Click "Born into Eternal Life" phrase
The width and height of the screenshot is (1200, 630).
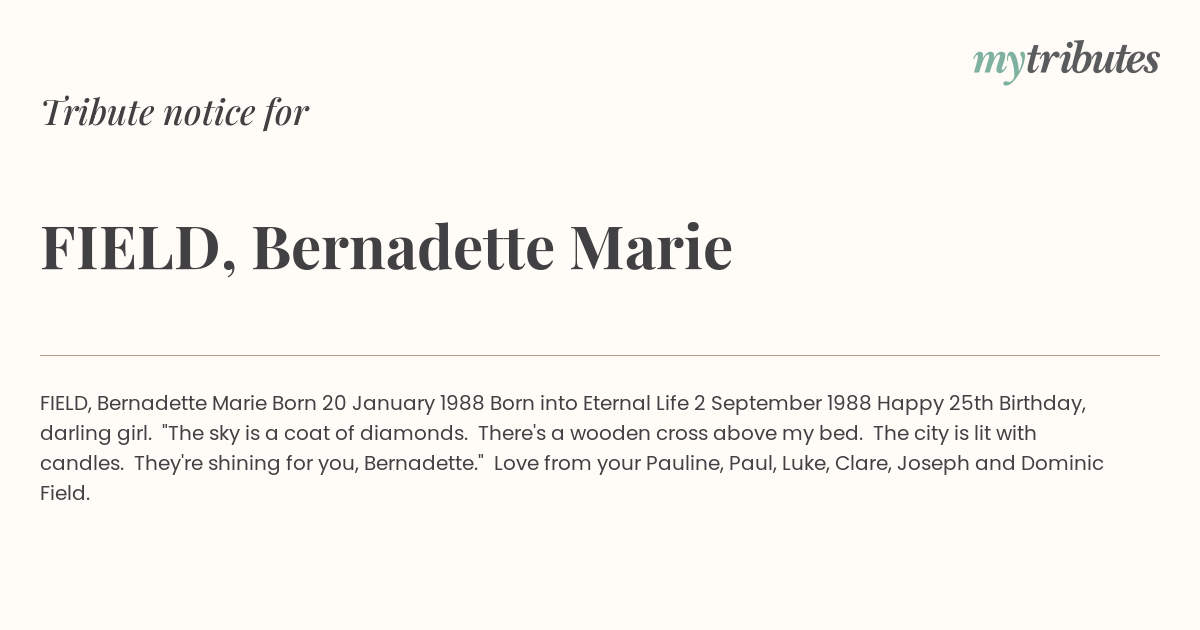coord(589,404)
